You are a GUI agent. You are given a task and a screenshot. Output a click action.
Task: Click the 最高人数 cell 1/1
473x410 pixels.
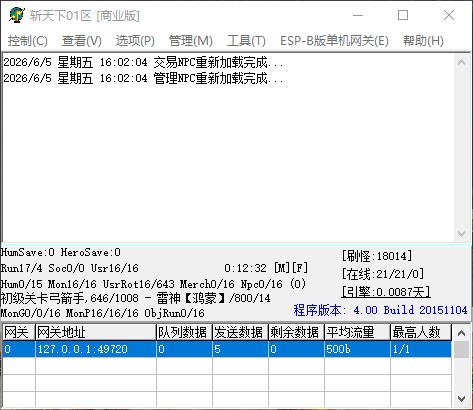[x=421, y=349]
